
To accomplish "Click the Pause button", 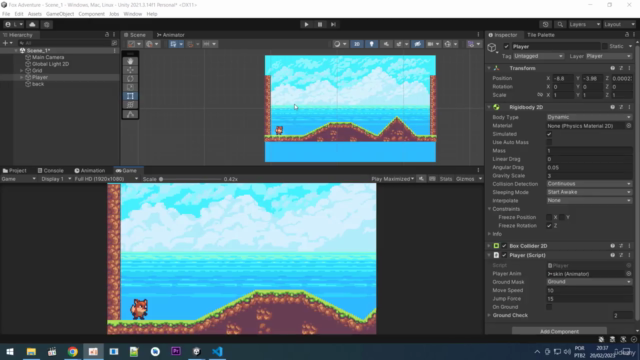I will (320, 24).
